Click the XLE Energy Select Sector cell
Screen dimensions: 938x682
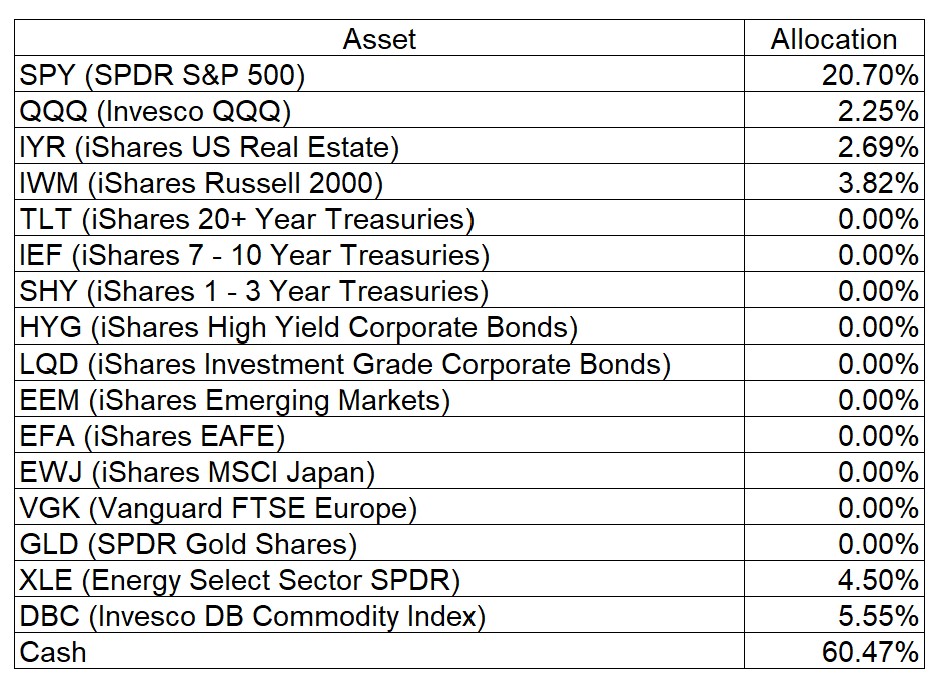tap(239, 580)
